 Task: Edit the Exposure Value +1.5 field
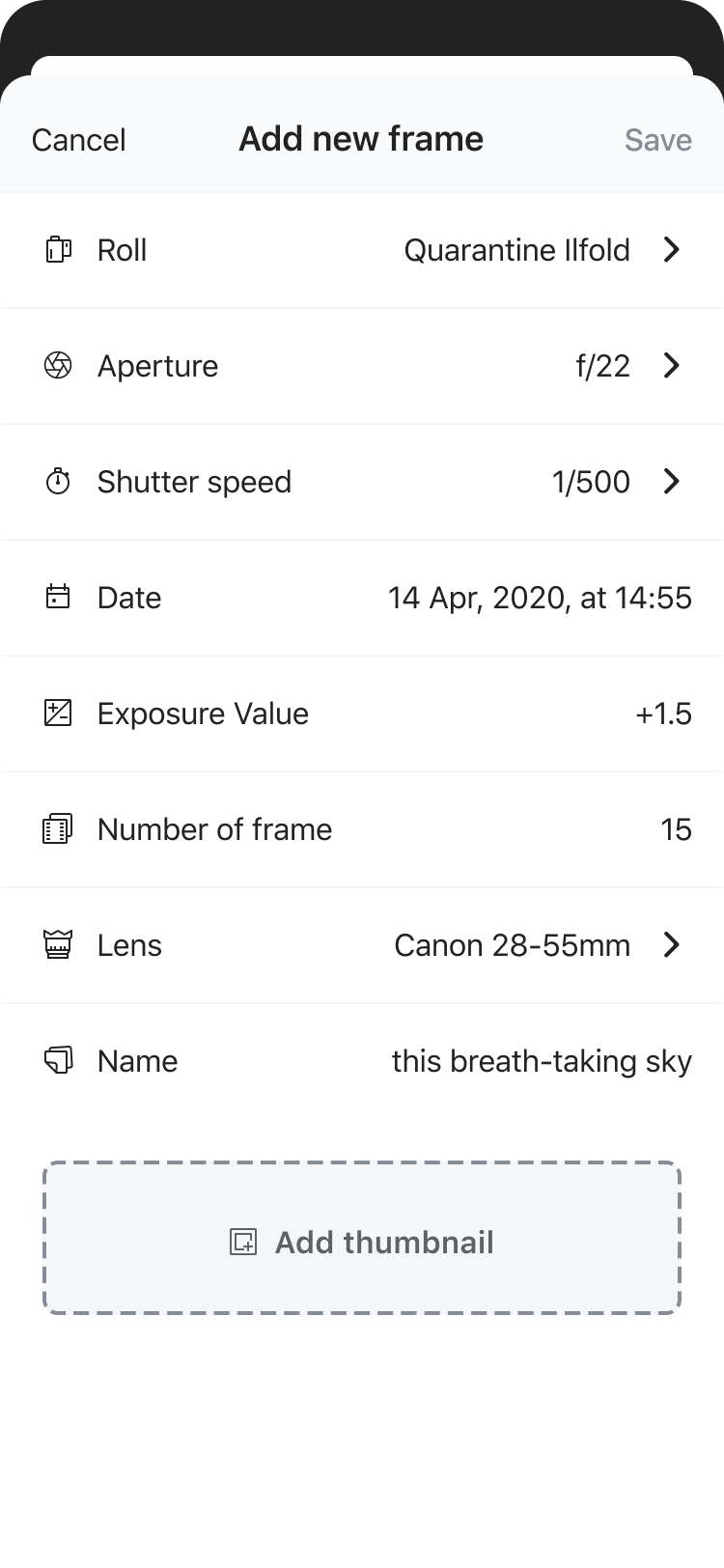pyautogui.click(x=663, y=714)
